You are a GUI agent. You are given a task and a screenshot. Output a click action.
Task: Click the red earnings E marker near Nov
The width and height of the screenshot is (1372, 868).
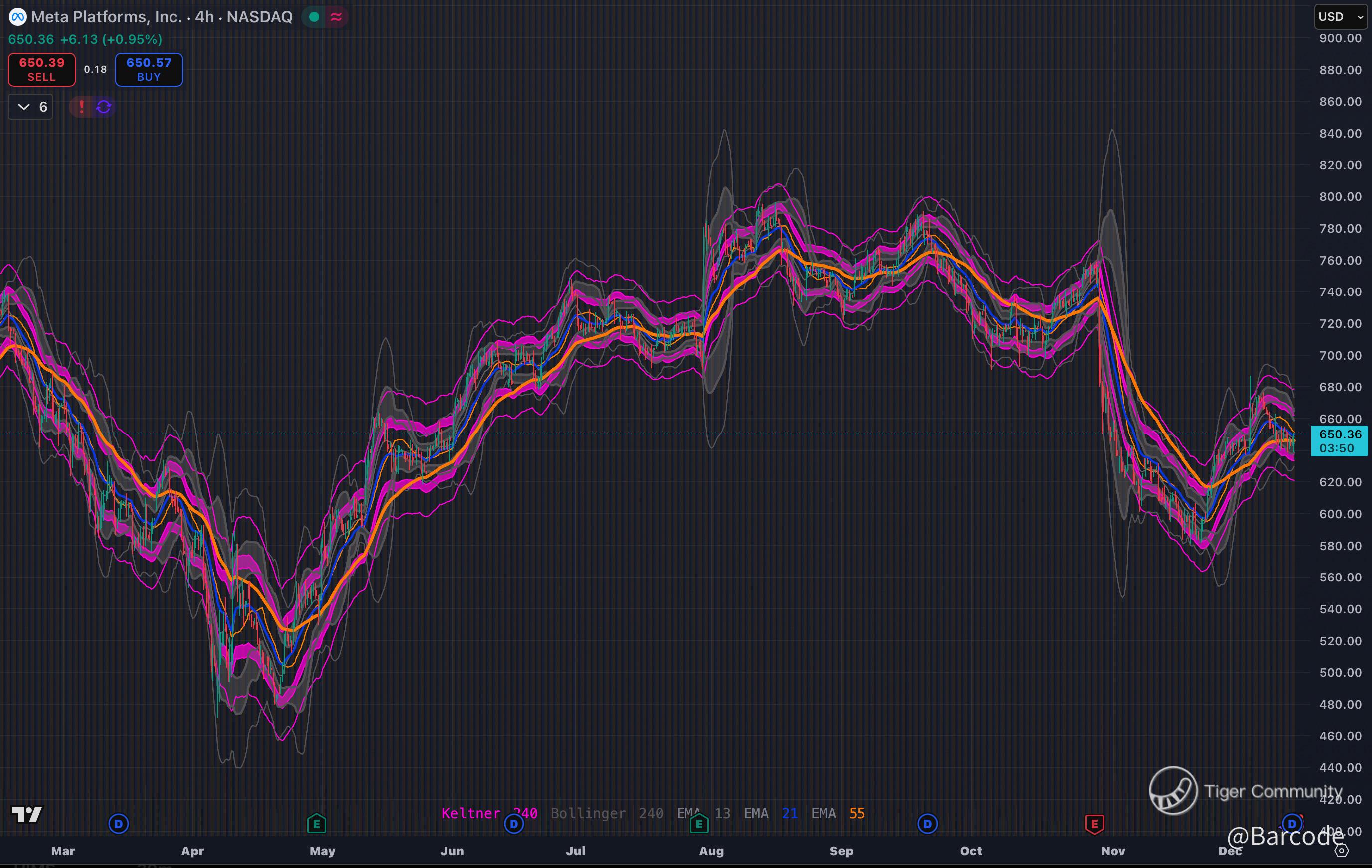tap(1094, 824)
